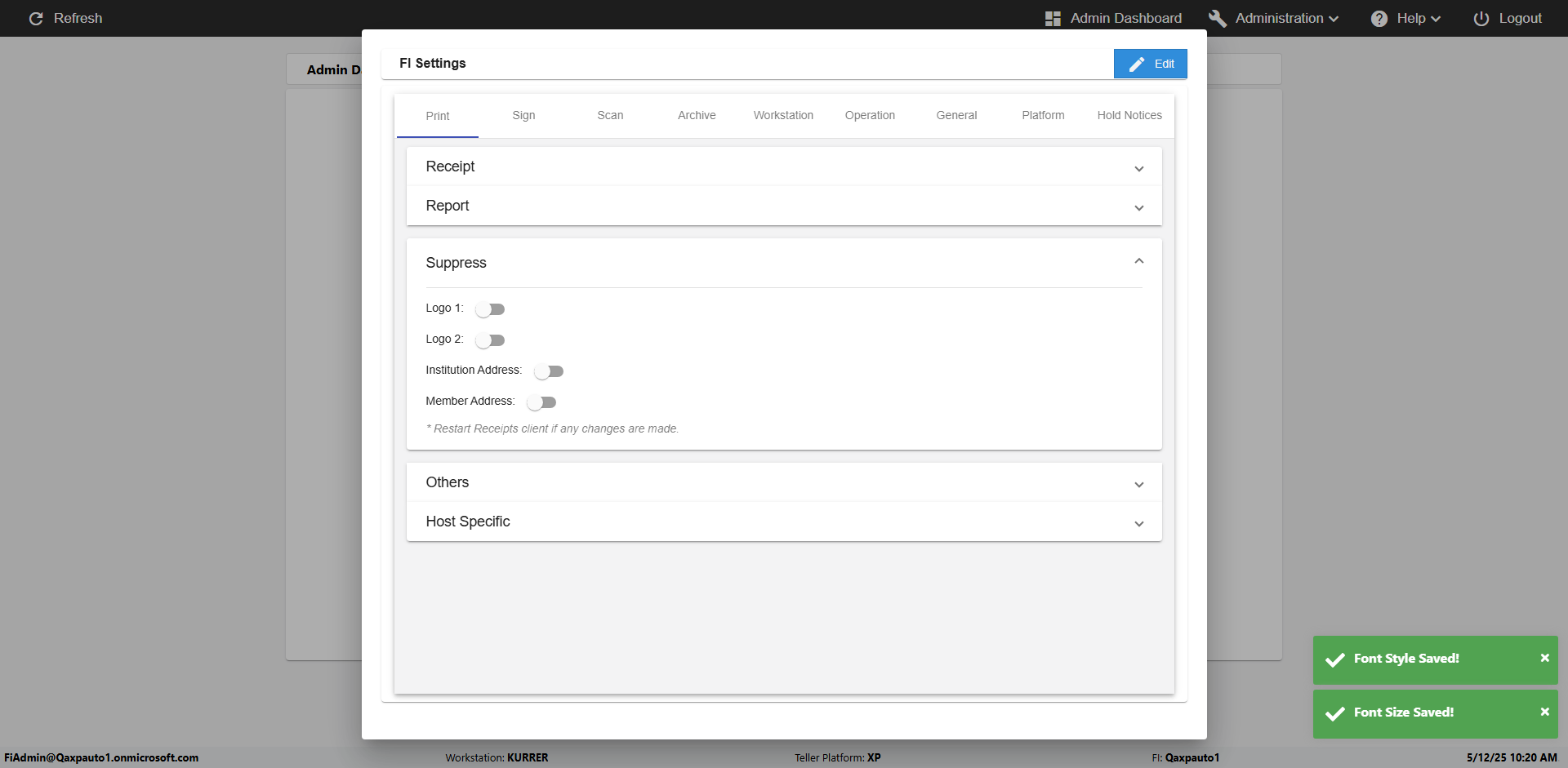This screenshot has width=1568, height=768.
Task: Click the Host Specific section title
Action: click(468, 522)
